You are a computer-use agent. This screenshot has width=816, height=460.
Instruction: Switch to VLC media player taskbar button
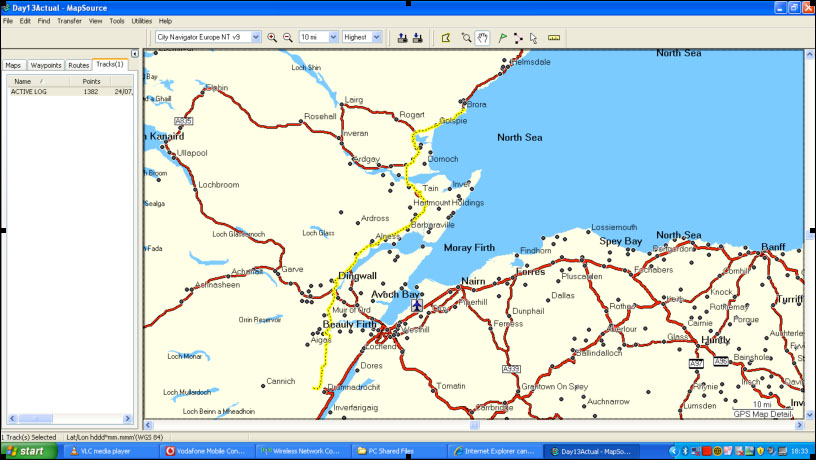click(x=110, y=451)
